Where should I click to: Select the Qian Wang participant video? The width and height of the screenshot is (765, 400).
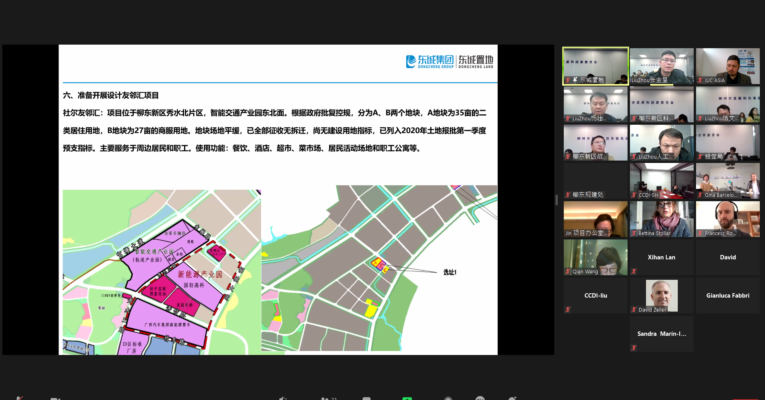coord(595,258)
